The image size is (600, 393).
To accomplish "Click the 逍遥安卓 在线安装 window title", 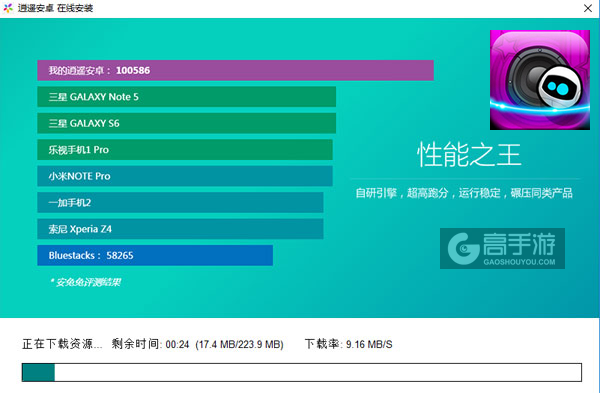I will [55, 8].
